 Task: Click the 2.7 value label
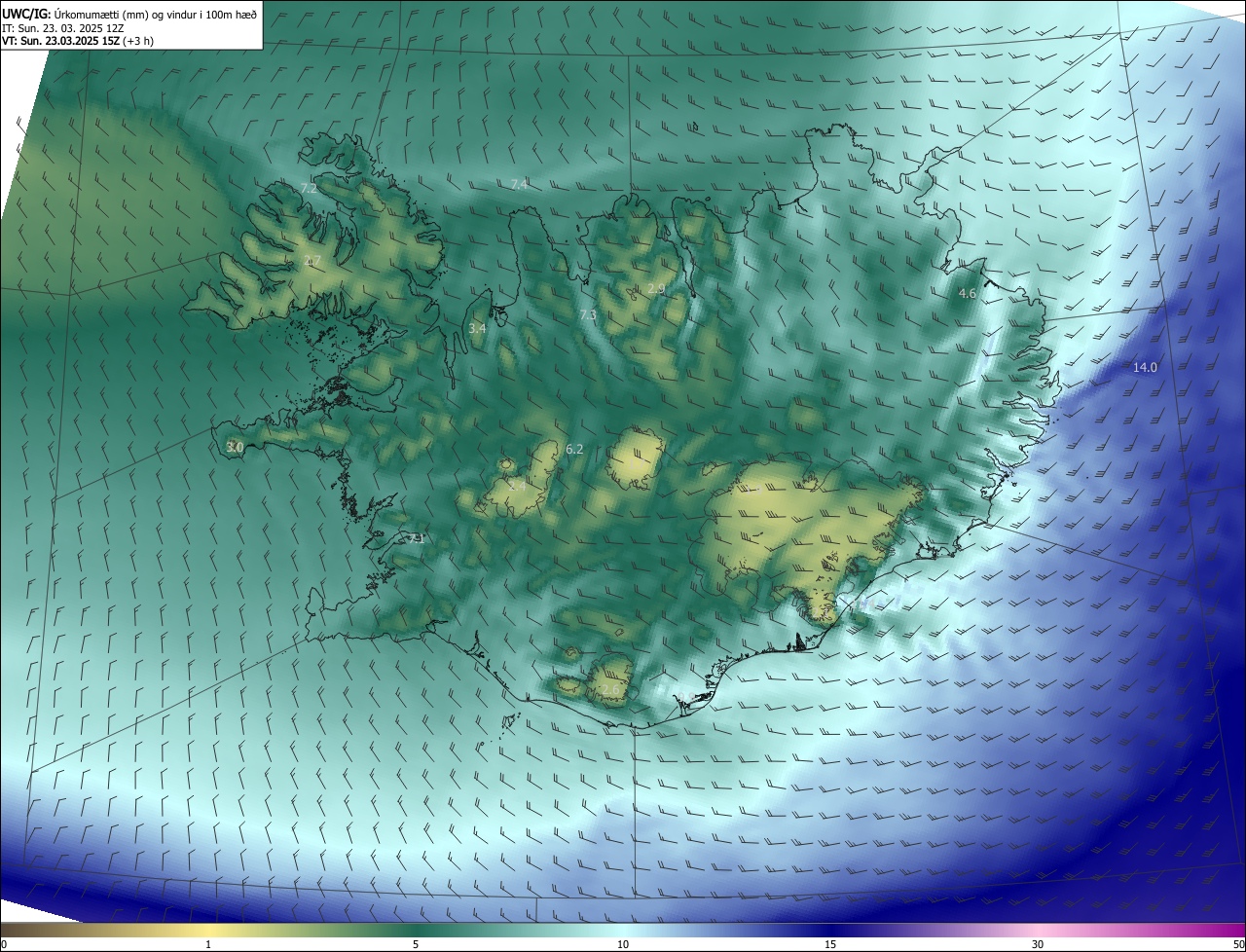312,260
